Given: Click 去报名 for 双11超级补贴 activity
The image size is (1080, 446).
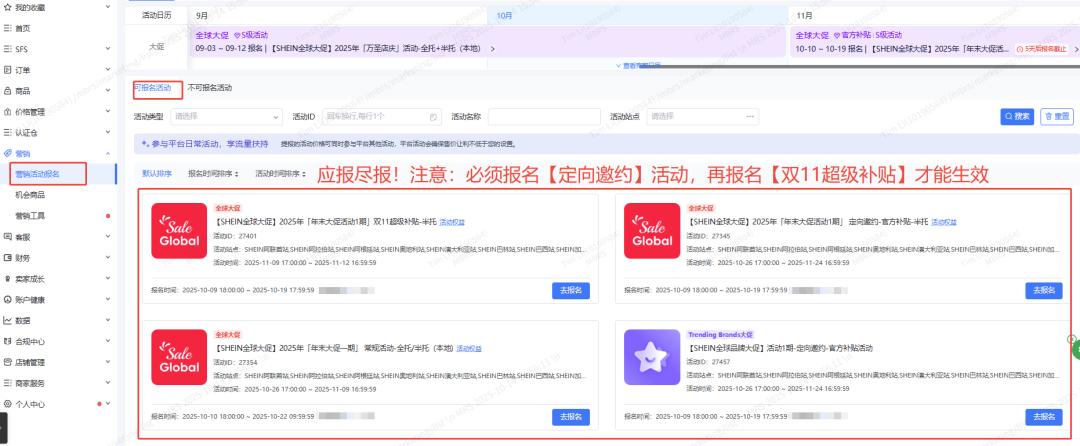Looking at the screenshot, I should click(571, 290).
